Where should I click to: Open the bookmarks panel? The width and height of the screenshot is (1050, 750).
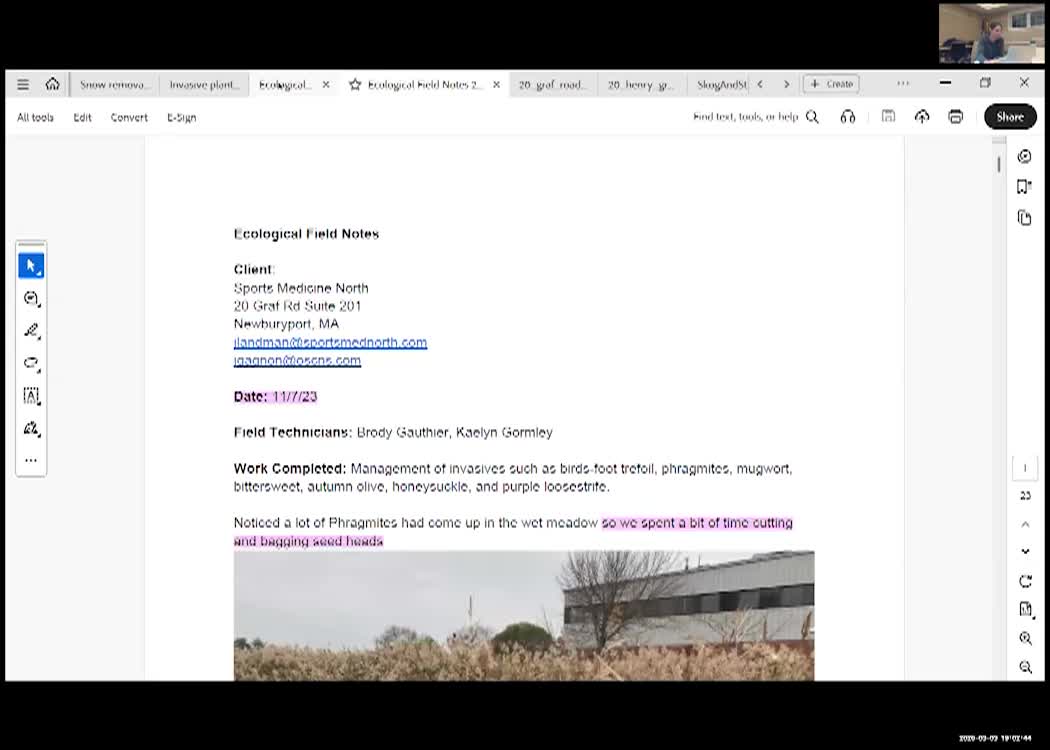[1024, 187]
